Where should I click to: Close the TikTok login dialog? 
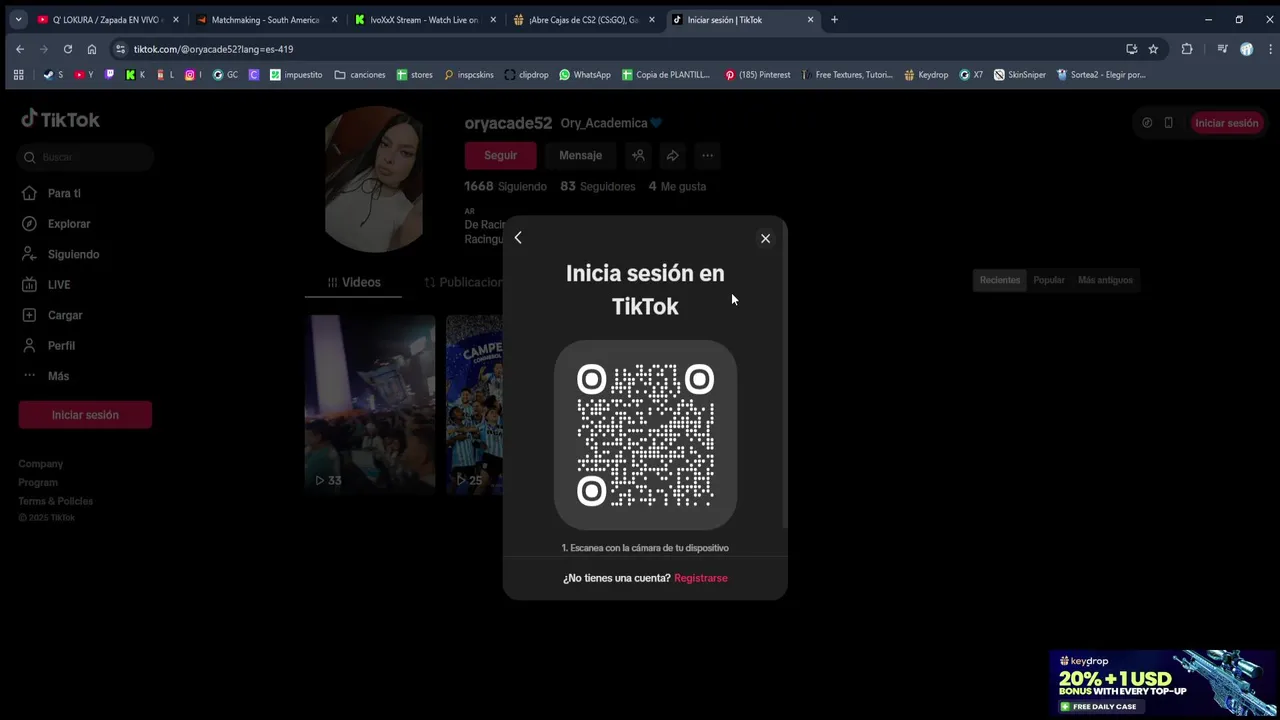click(765, 238)
